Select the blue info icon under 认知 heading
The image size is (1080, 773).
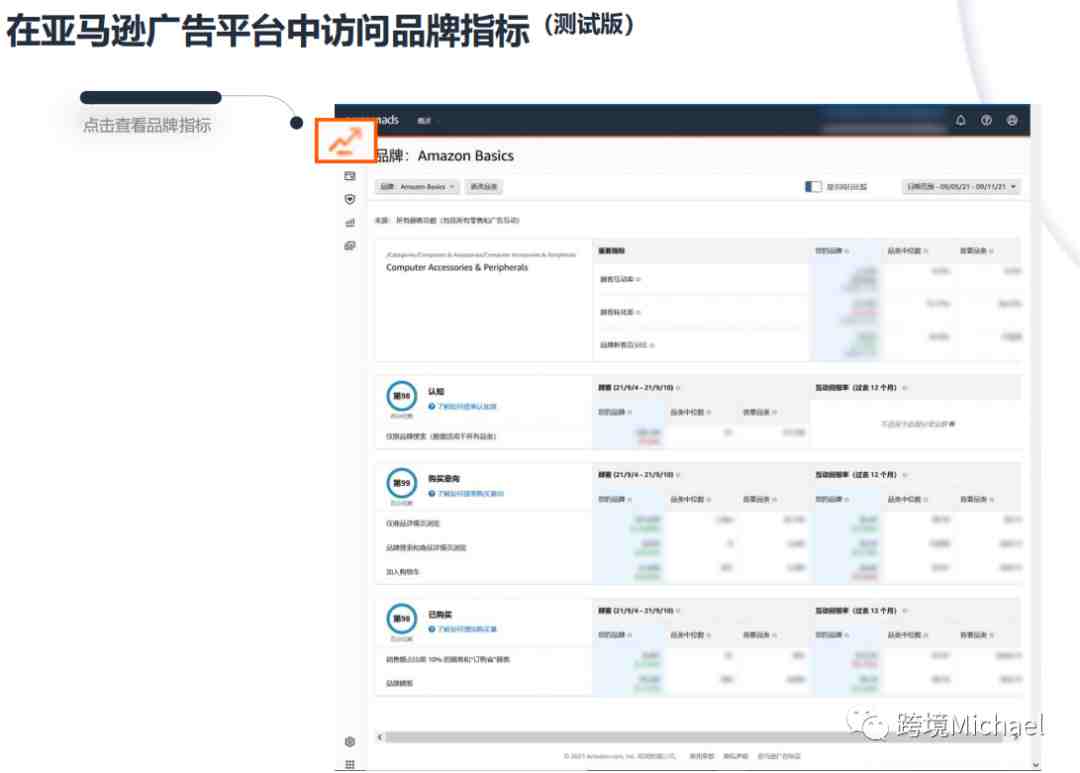tap(432, 406)
